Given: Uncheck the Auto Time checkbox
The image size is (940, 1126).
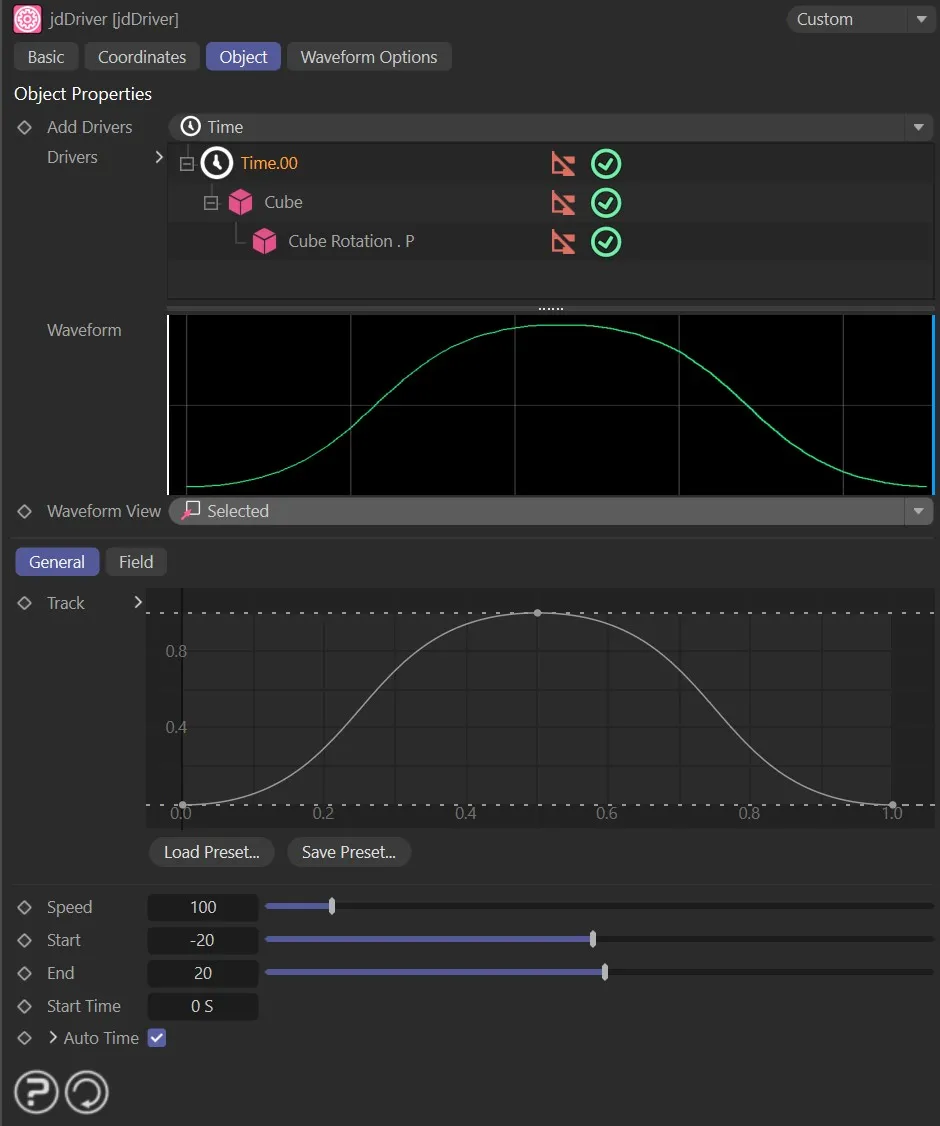Looking at the screenshot, I should [156, 1038].
